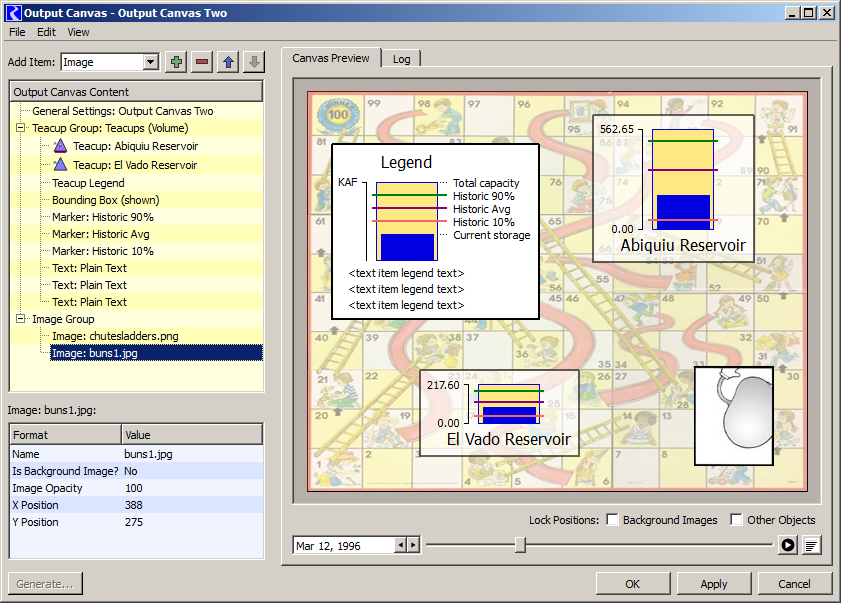Open the animation settings list icon
841x603 pixels.
pos(812,546)
